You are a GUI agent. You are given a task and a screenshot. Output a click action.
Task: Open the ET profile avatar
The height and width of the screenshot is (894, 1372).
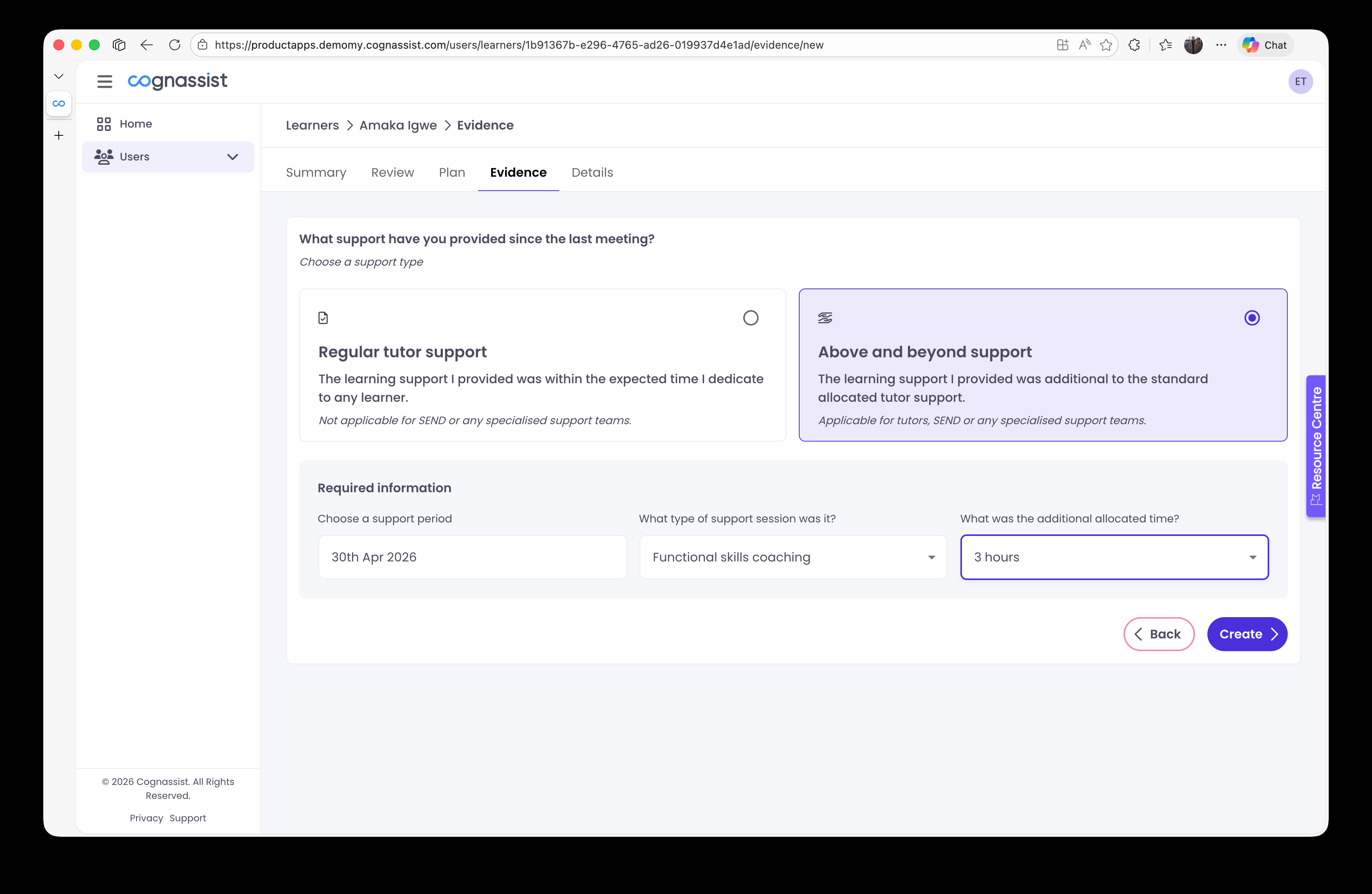1301,81
